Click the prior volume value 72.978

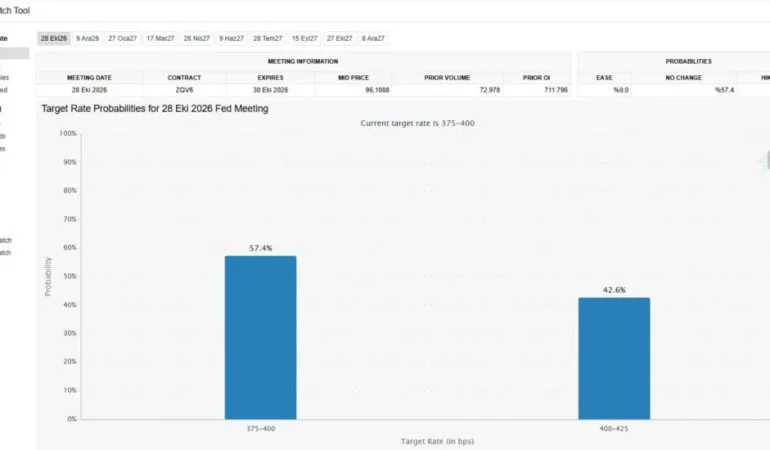[x=490, y=90]
